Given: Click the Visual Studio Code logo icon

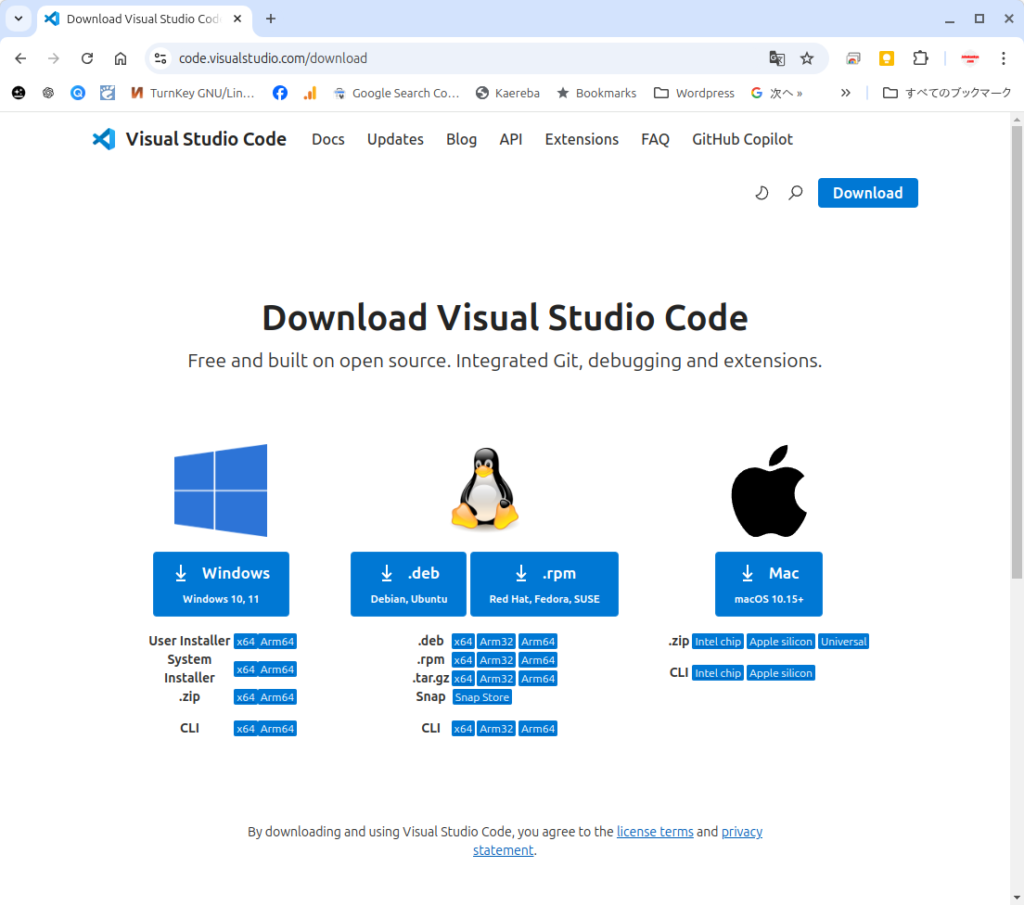Looking at the screenshot, I should (103, 139).
